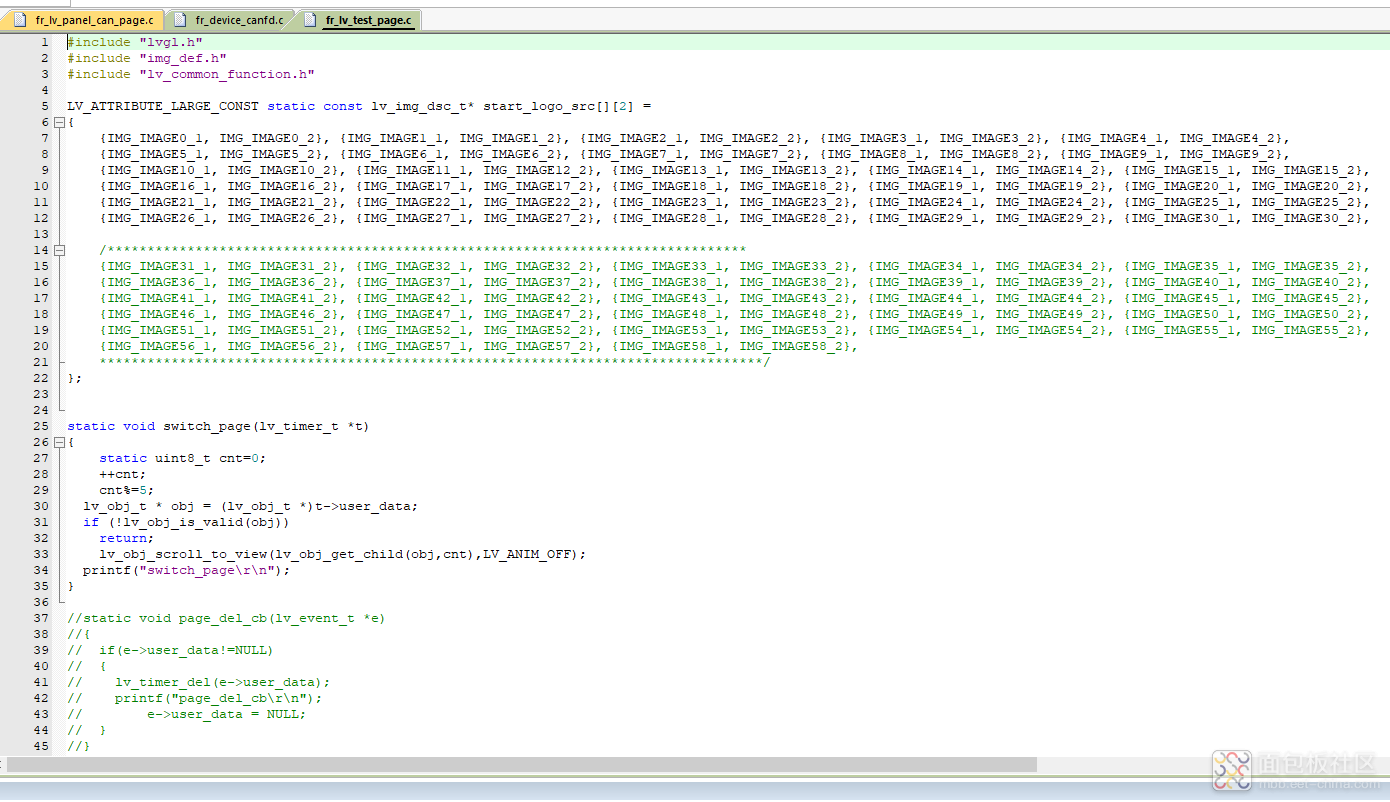1390x802 pixels.
Task: Click the commented lv_timer_del(e->user_data) line
Action: coord(199,682)
